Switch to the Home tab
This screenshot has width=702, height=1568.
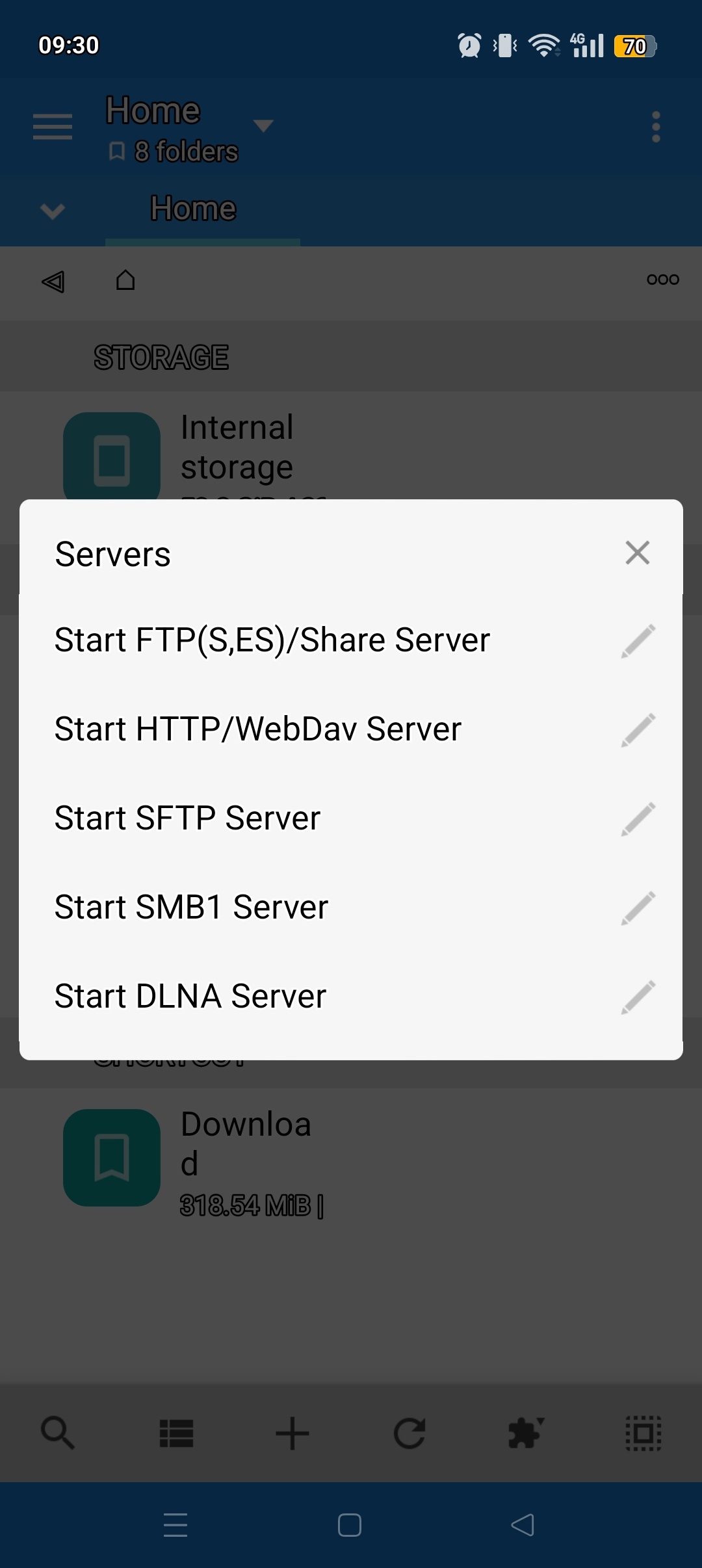point(194,209)
